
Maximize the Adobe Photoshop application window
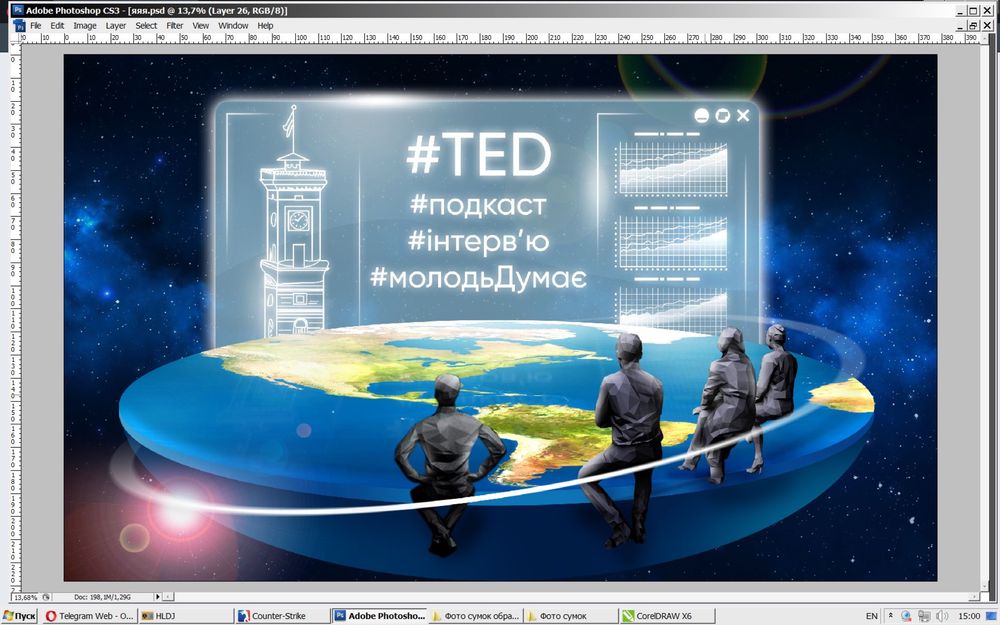click(x=973, y=10)
